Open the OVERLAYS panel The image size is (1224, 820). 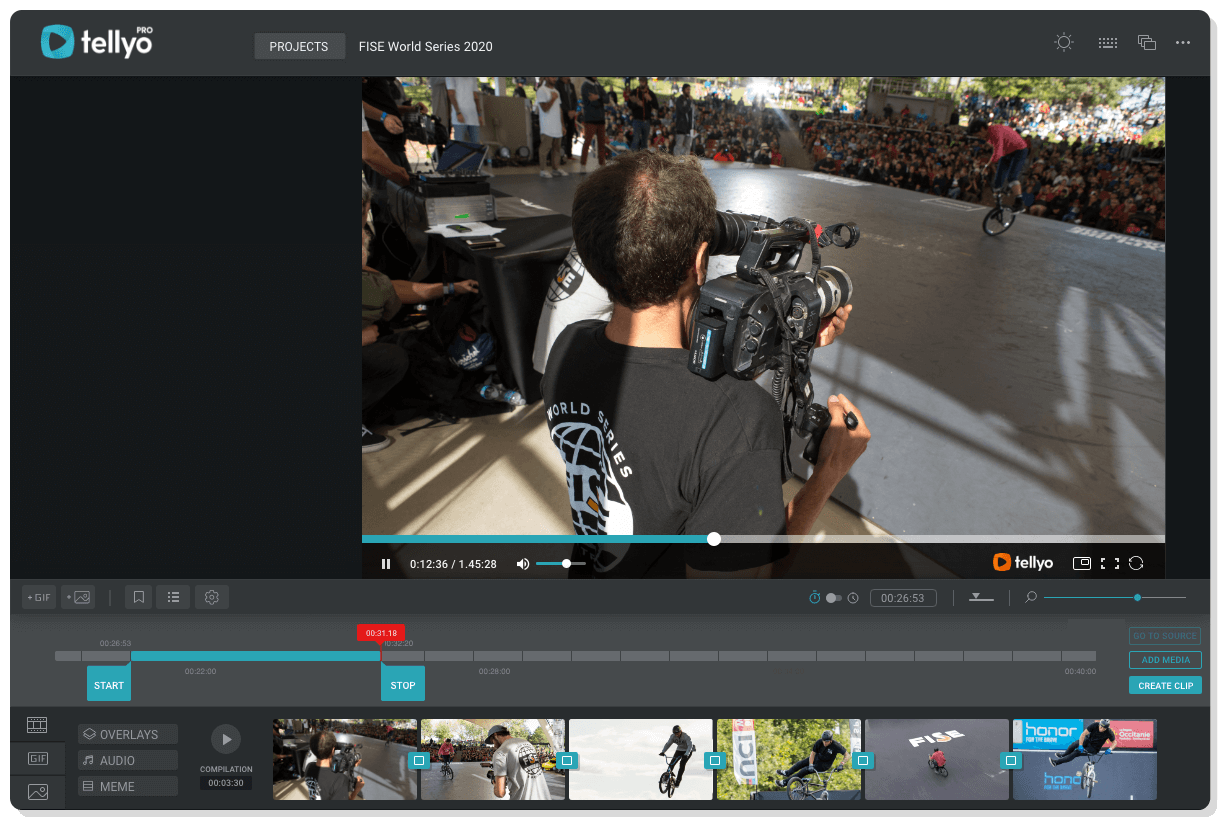tap(128, 734)
